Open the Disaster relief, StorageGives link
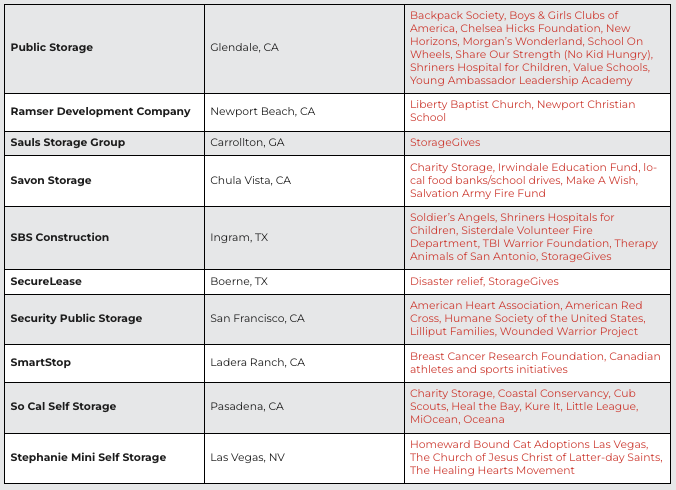 point(484,281)
